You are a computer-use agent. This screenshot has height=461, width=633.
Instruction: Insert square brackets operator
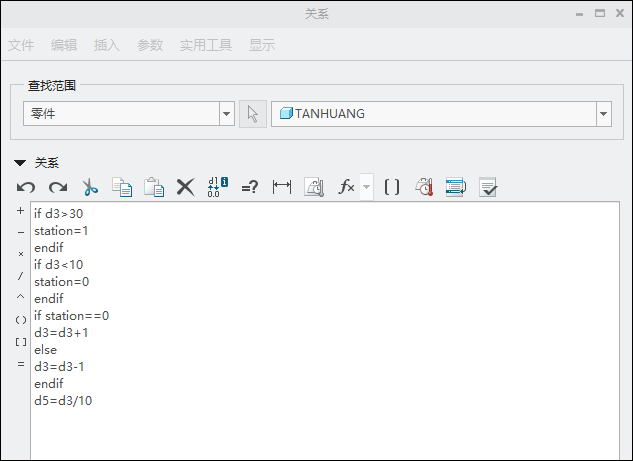click(x=21, y=342)
